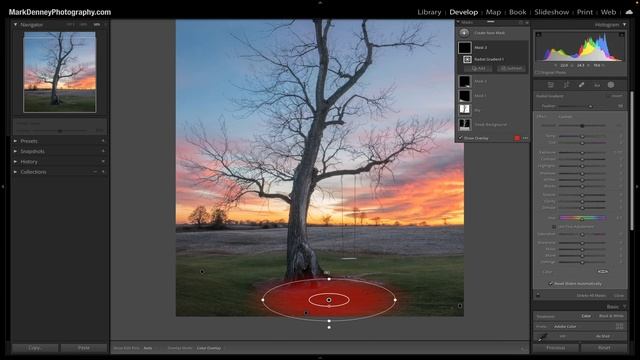Pick the White Balance eyedropper tool

[542, 337]
